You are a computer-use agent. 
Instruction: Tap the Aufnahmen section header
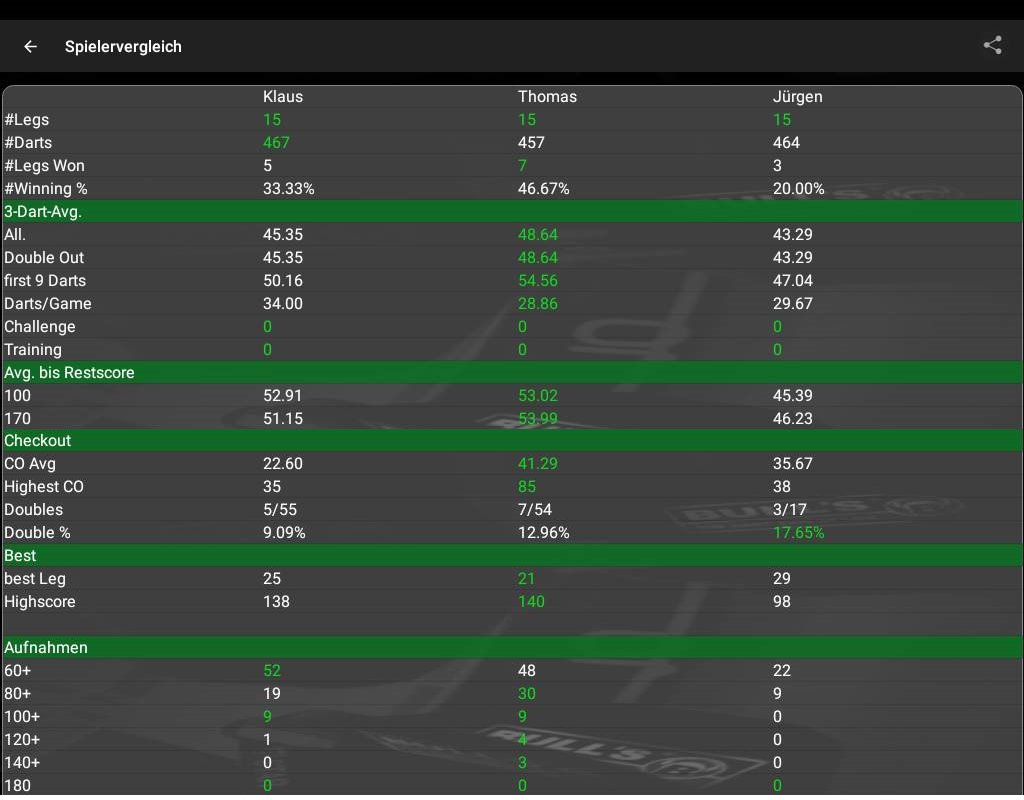click(46, 647)
